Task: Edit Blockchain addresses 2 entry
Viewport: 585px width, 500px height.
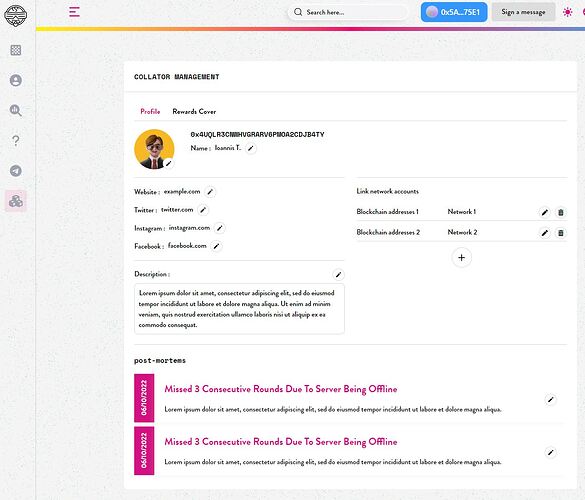Action: click(545, 233)
